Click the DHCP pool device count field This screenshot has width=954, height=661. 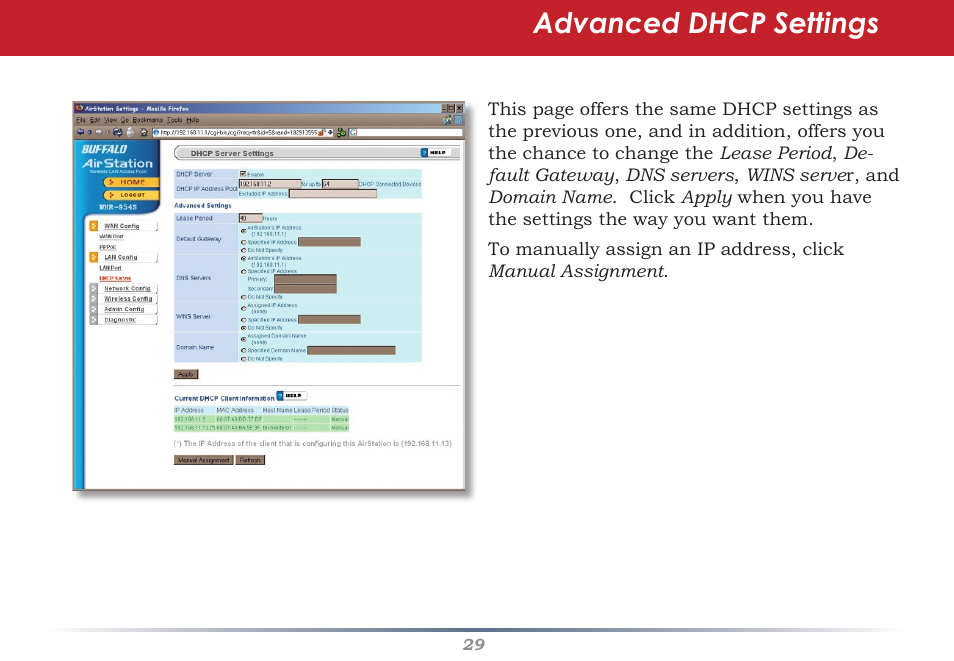click(340, 184)
